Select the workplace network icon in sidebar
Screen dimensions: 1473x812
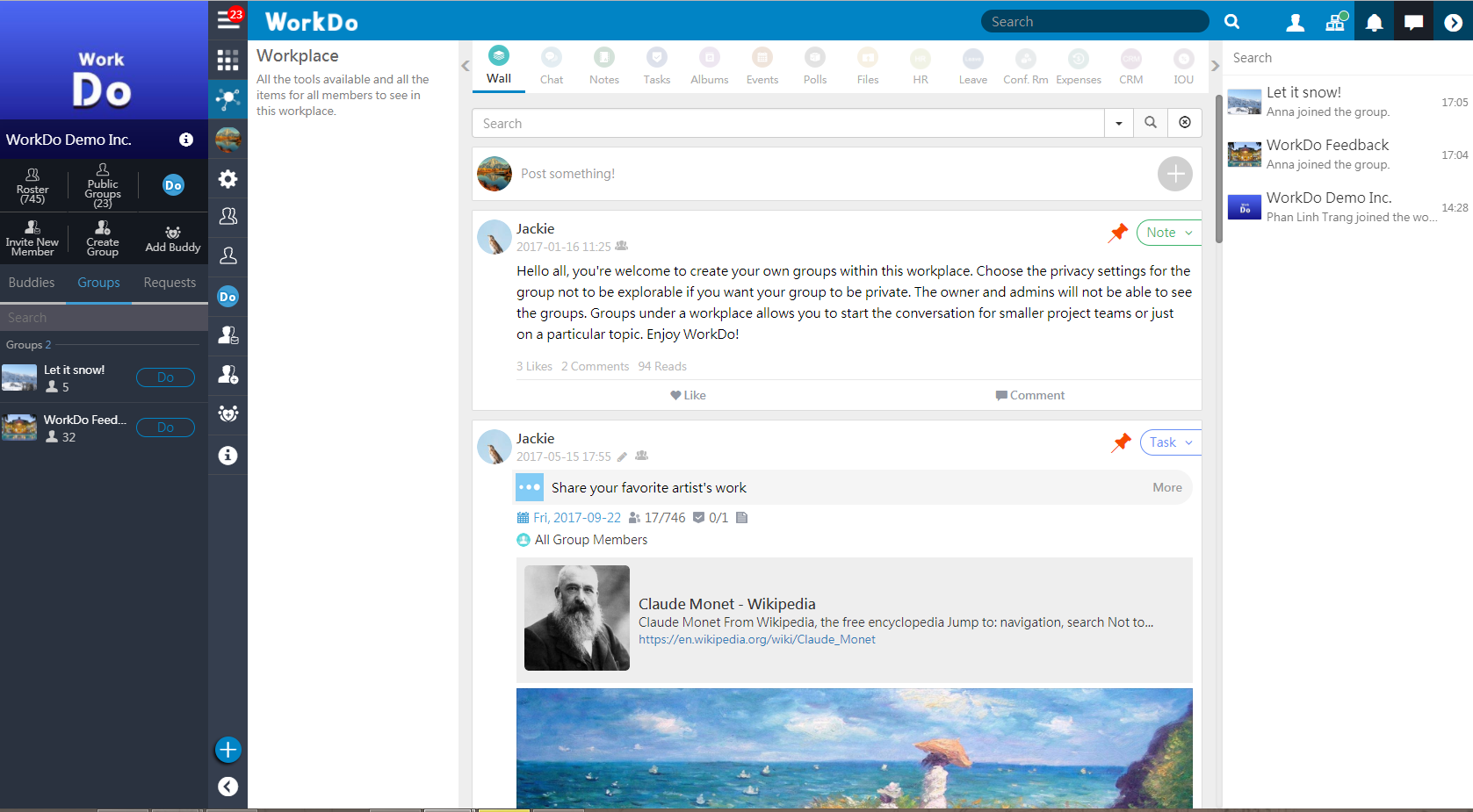pyautogui.click(x=228, y=99)
